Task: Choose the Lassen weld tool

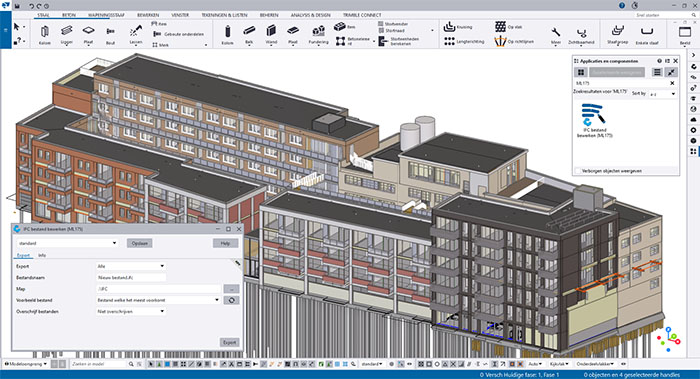Action: click(136, 35)
